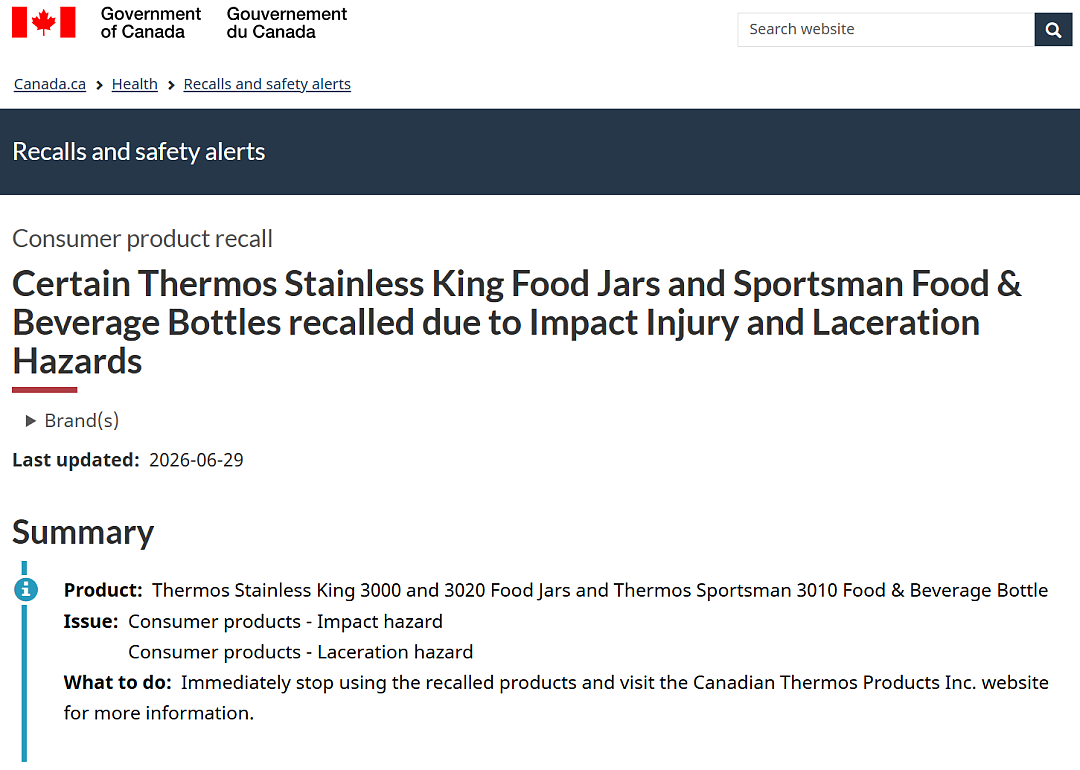Click the recall page main title

(x=517, y=322)
